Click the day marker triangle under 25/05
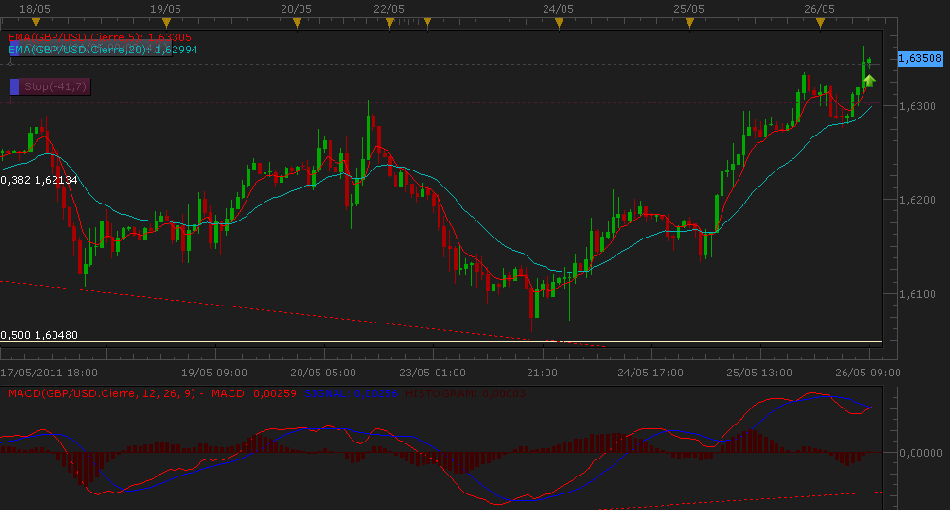Image resolution: width=950 pixels, height=510 pixels. [689, 21]
